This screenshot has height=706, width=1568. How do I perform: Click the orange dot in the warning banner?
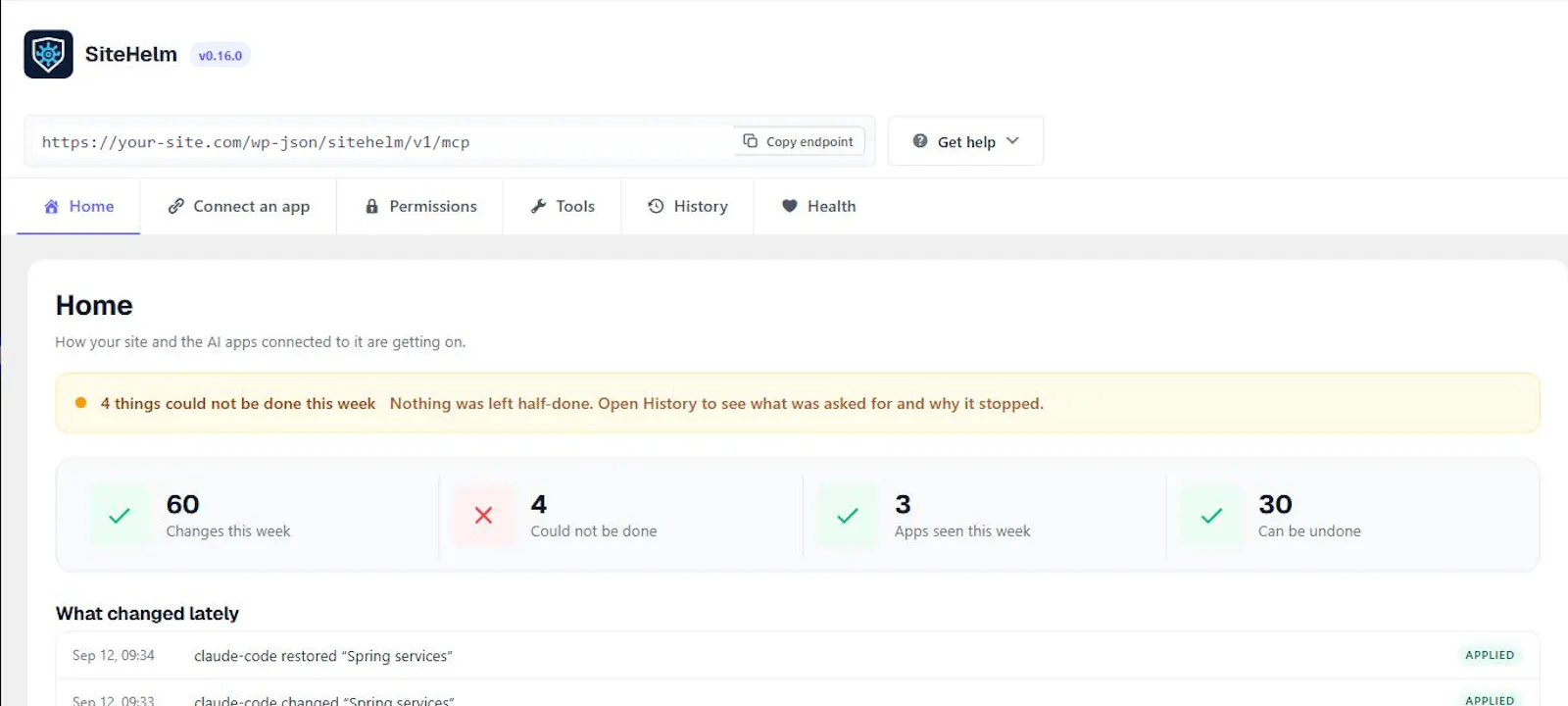click(x=81, y=403)
